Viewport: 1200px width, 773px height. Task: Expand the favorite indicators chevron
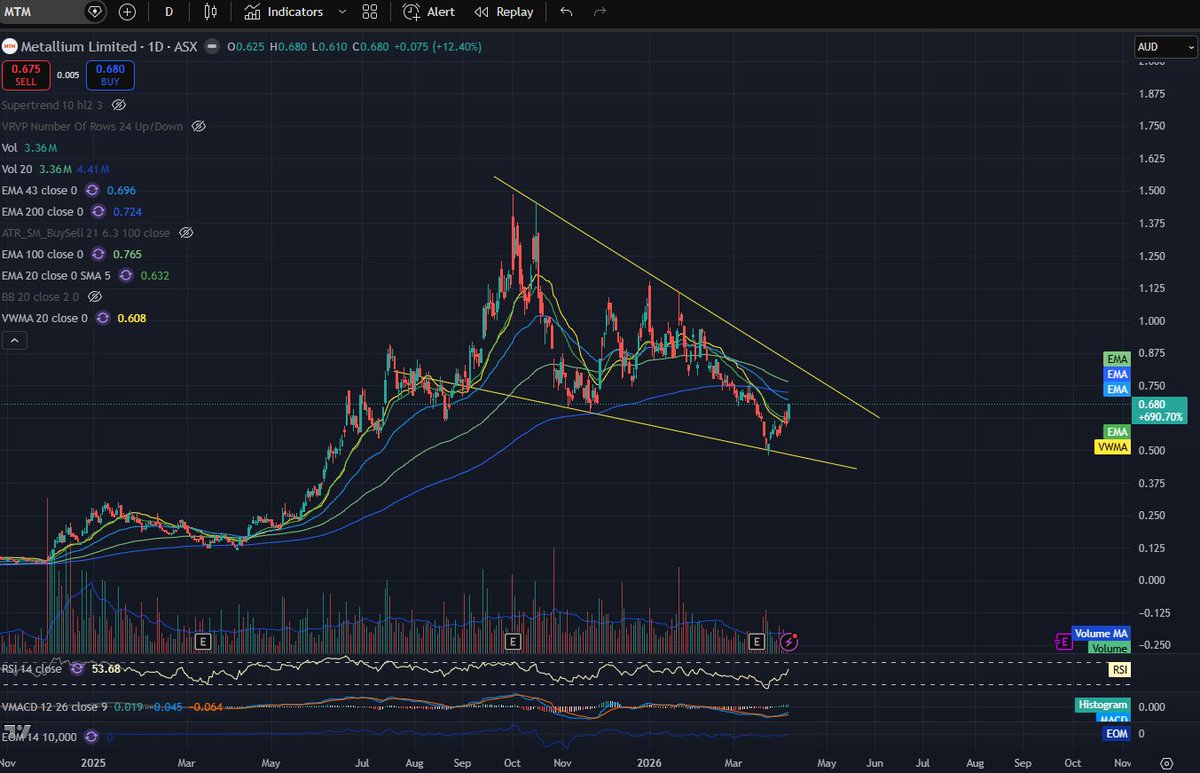341,12
